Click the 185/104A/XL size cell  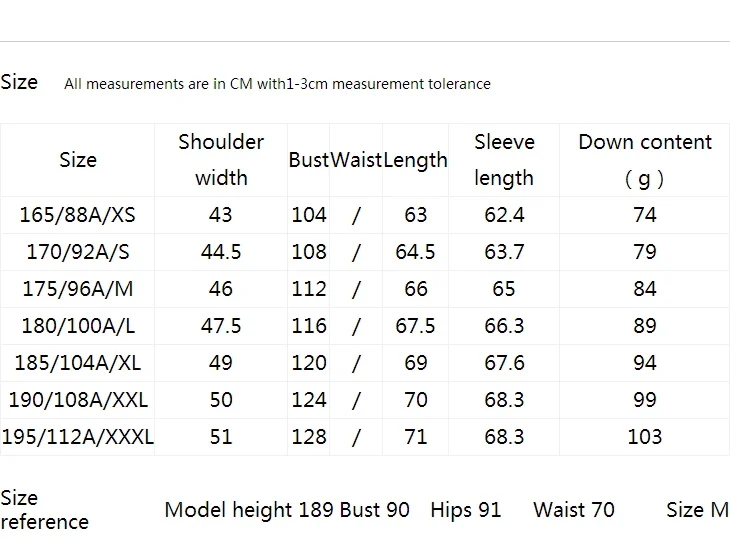tap(77, 363)
